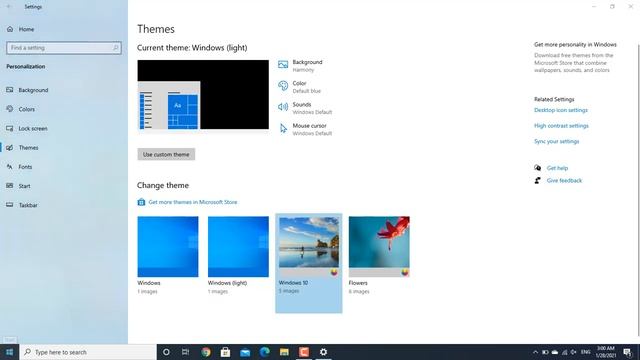Image resolution: width=640 pixels, height=360 pixels.
Task: Click the clock and date in taskbar
Action: (x=606, y=352)
